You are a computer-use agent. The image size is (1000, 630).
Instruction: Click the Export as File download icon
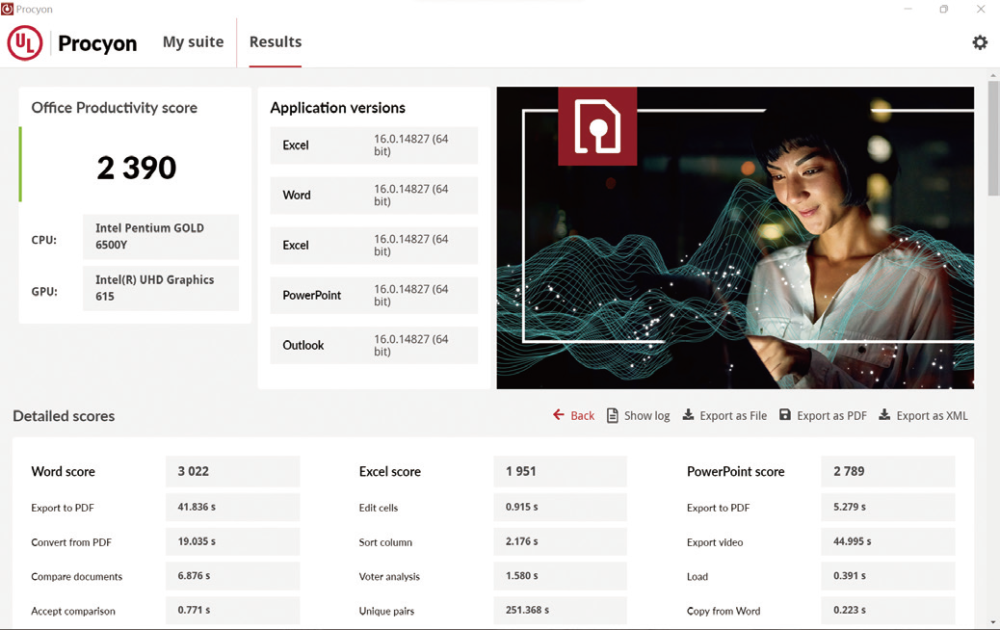tap(688, 415)
